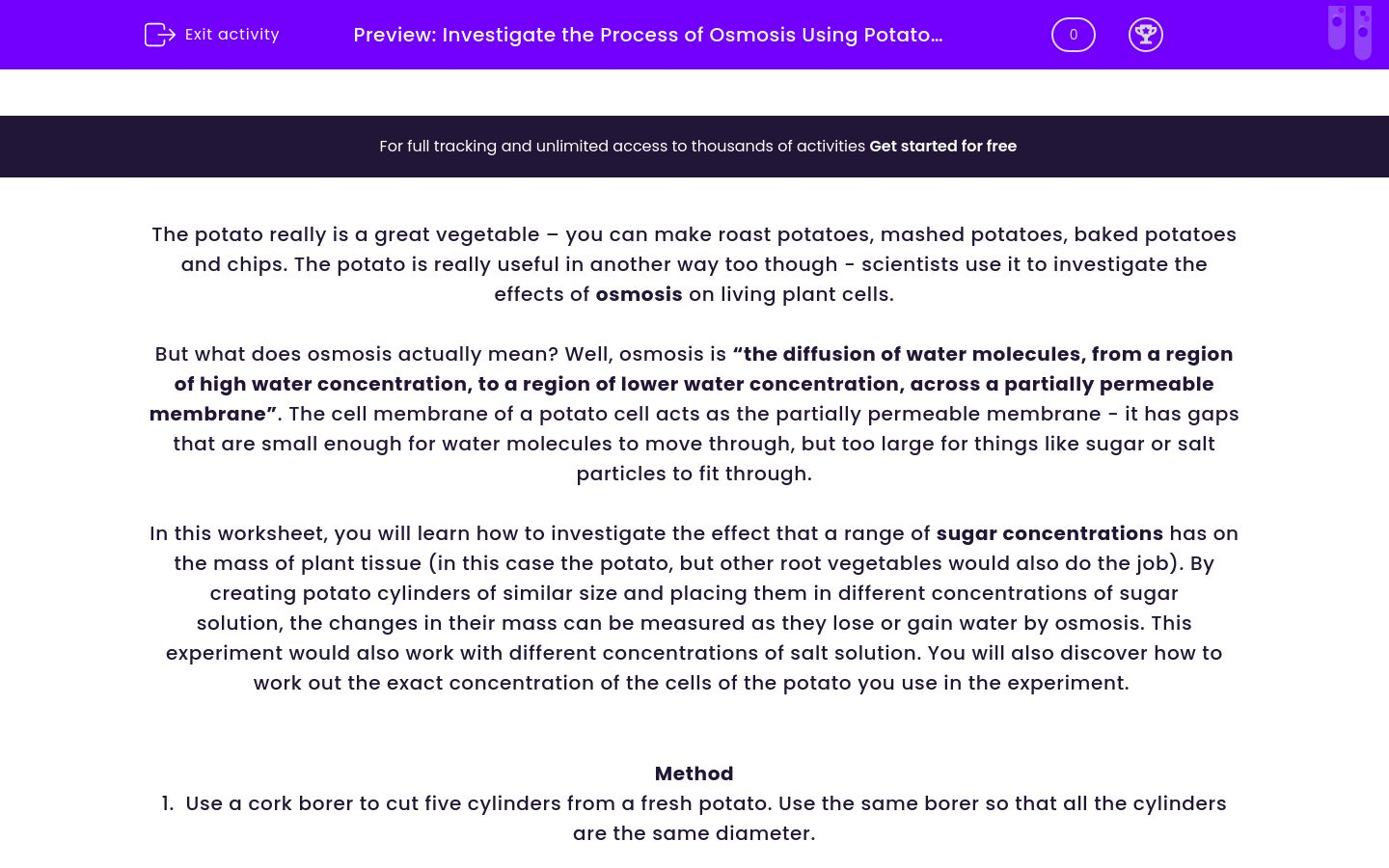Viewport: 1389px width, 868px height.
Task: Expand the Method section heading
Action: pyautogui.click(x=694, y=773)
